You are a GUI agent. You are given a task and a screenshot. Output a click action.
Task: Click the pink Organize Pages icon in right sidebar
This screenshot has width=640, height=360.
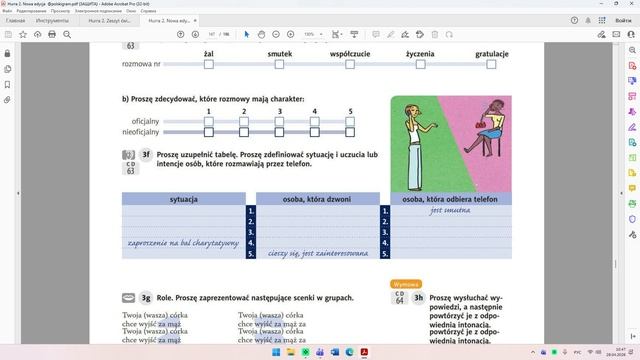632,96
